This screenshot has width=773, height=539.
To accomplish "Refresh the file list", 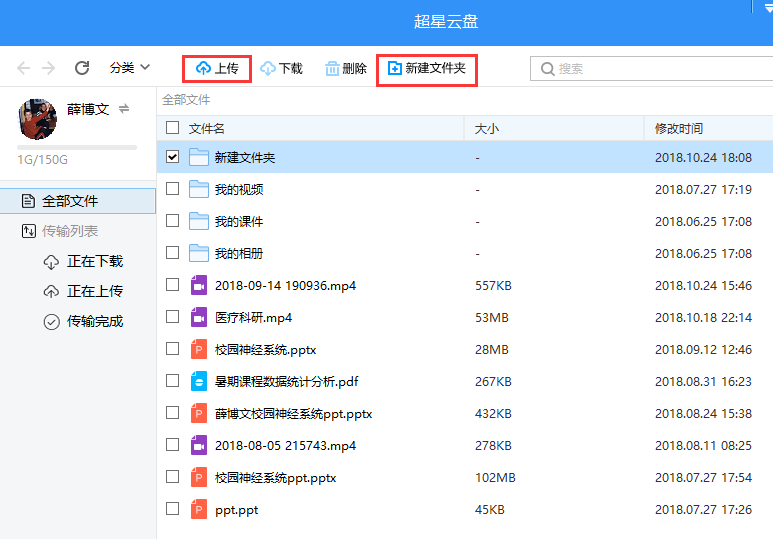I will coord(82,68).
